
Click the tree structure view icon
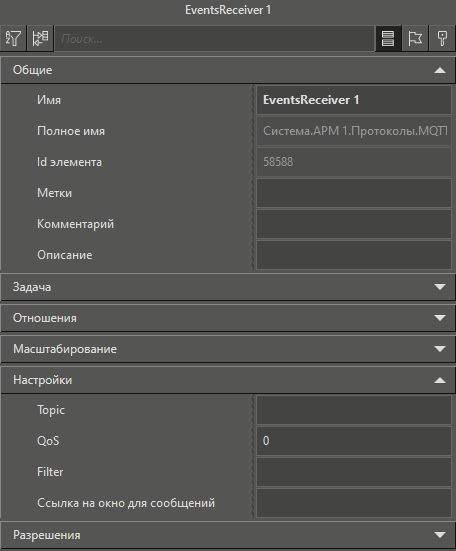tap(40, 38)
